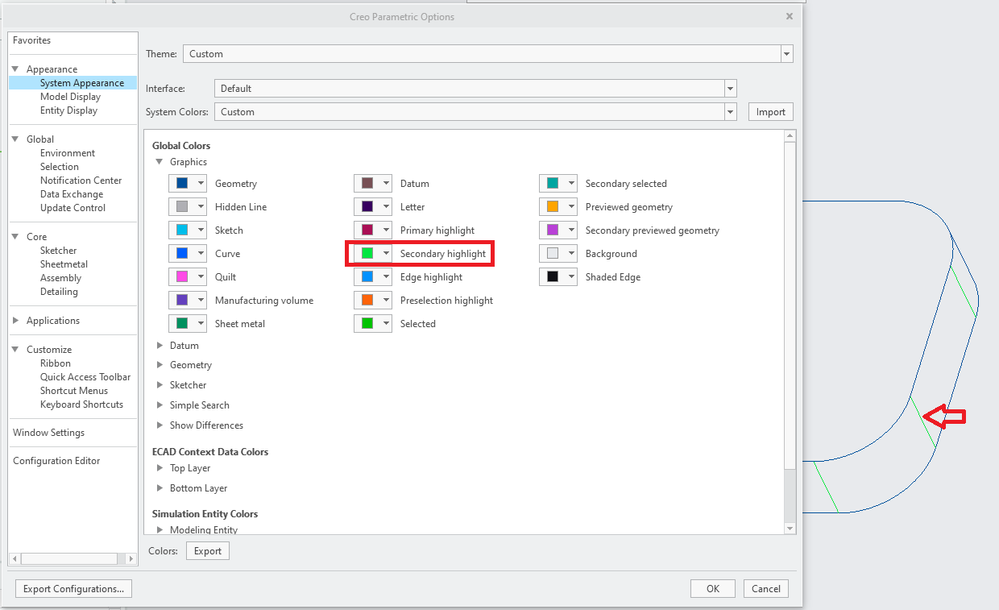
Task: Cancel the options dialog
Action: point(766,588)
